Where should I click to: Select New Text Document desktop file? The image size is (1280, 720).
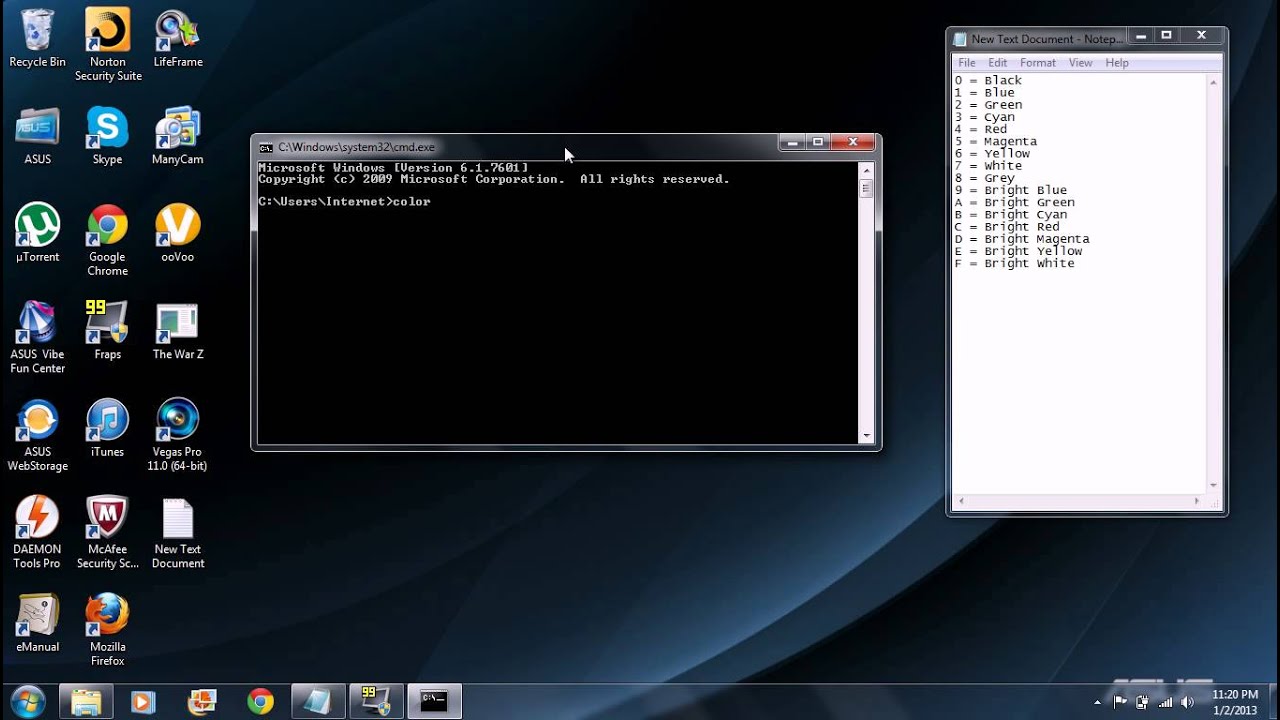point(178,532)
